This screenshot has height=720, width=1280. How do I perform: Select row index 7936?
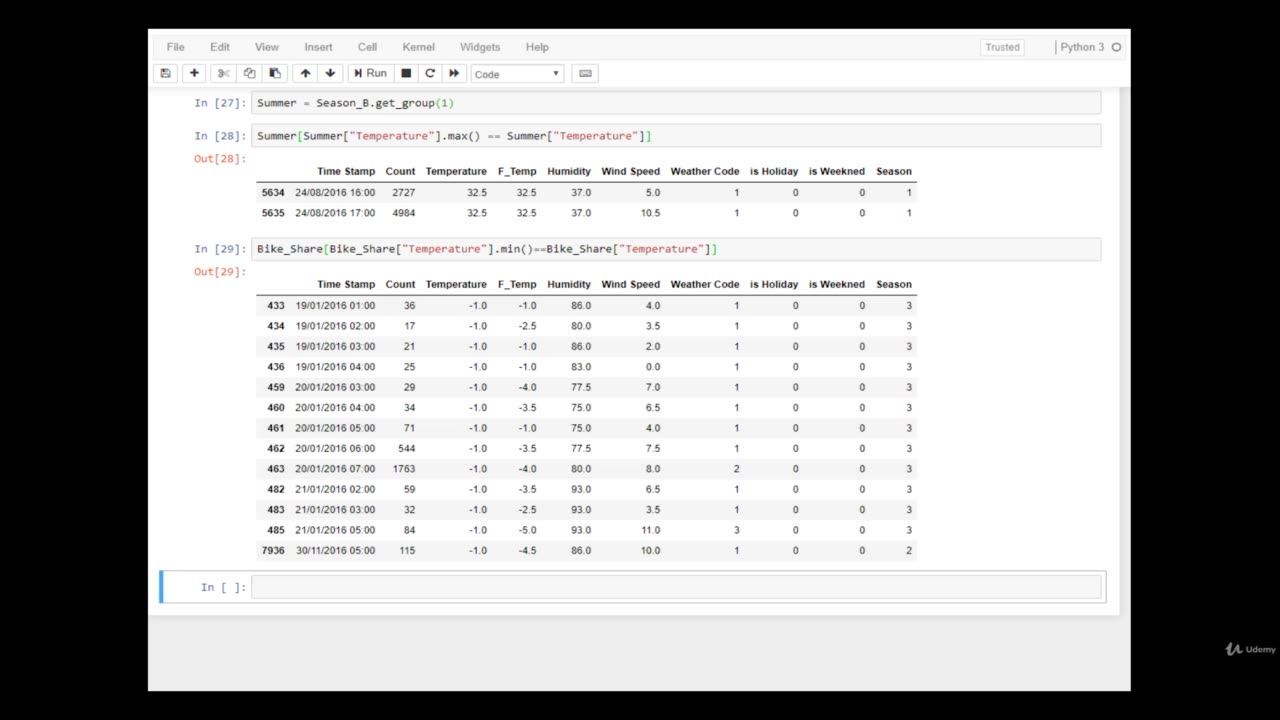click(273, 550)
